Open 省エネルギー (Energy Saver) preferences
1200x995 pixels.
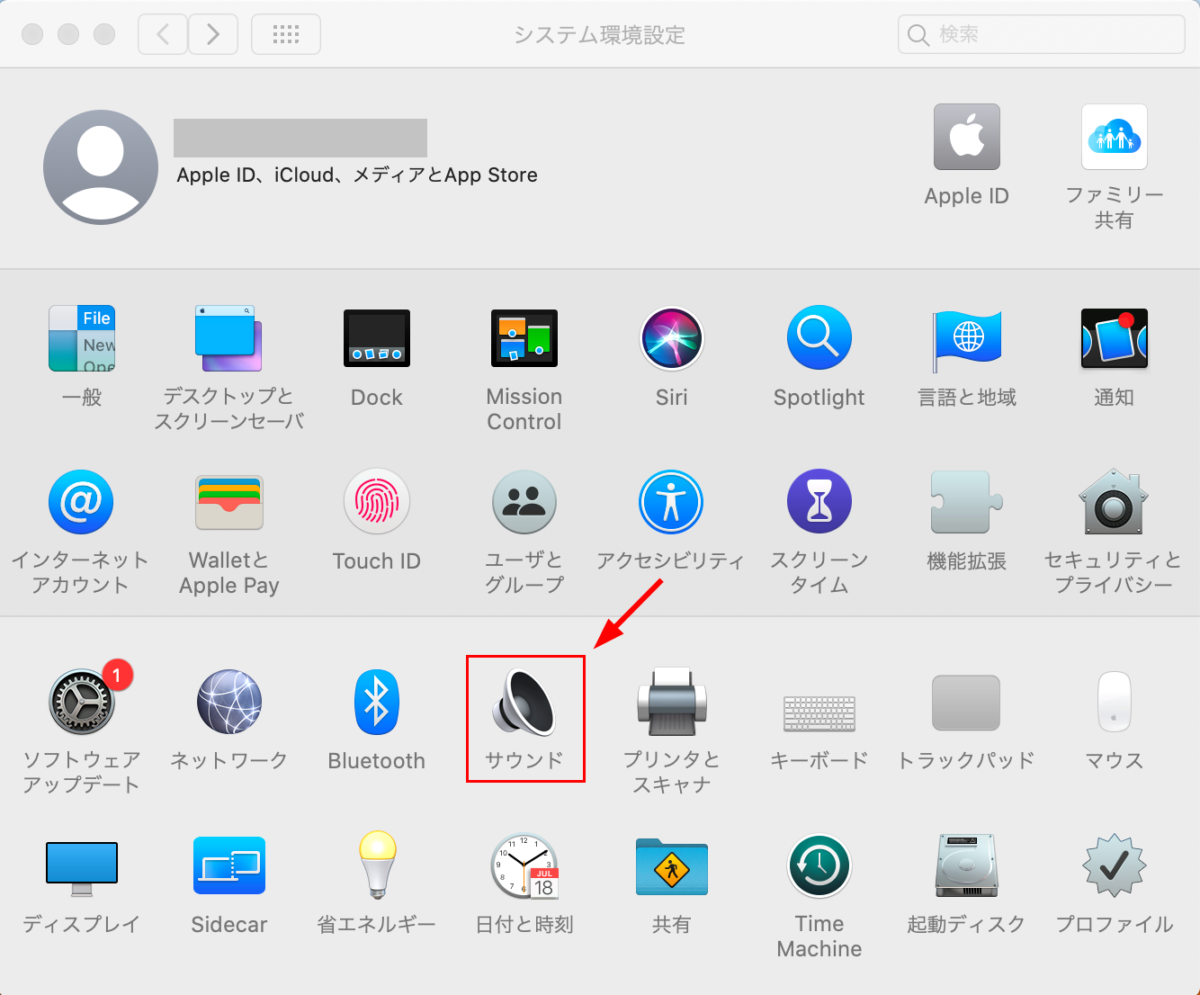tap(377, 866)
